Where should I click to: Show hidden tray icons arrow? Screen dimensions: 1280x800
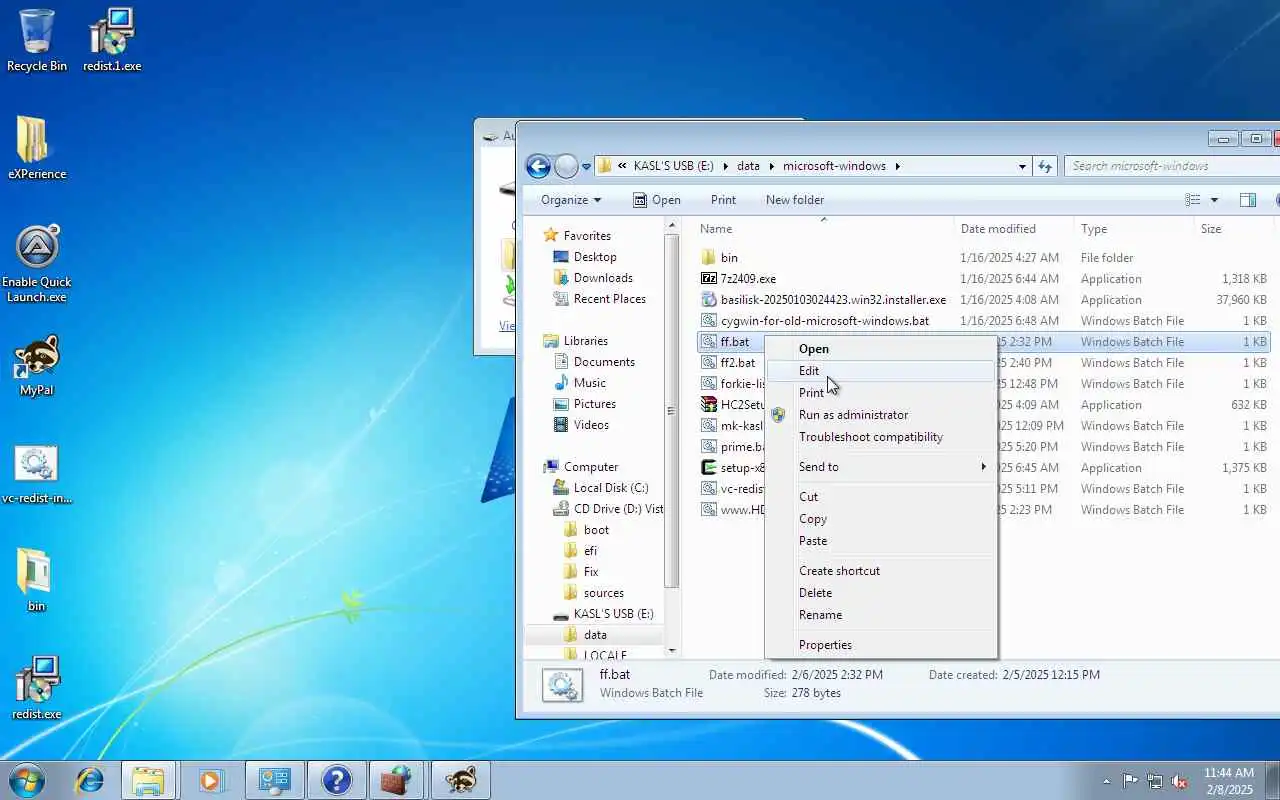[1106, 781]
